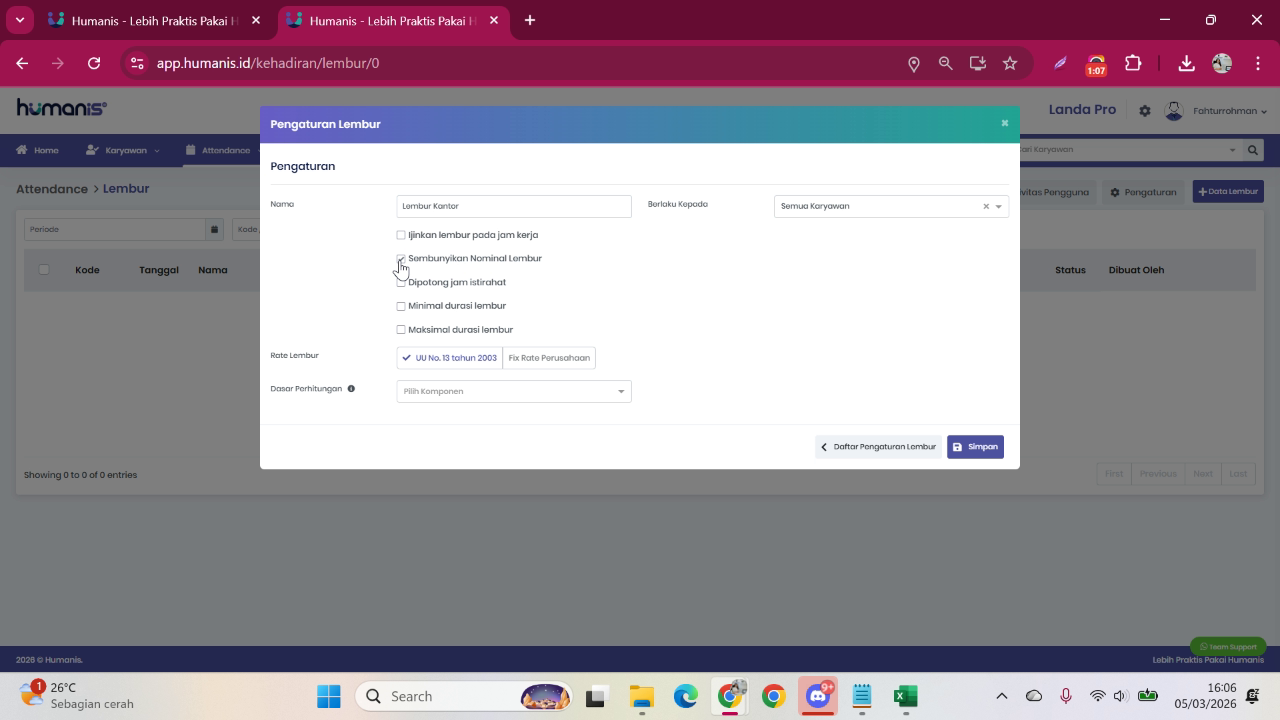Viewport: 1280px width, 720px height.
Task: Click Dasar Perhitungan info icon
Action: (x=351, y=389)
